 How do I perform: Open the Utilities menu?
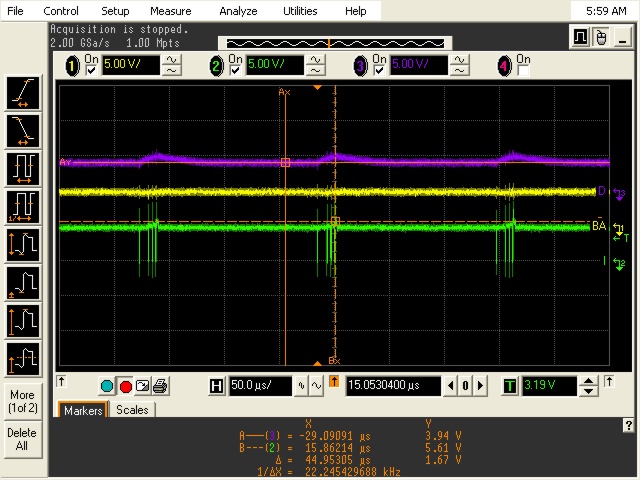coord(300,11)
